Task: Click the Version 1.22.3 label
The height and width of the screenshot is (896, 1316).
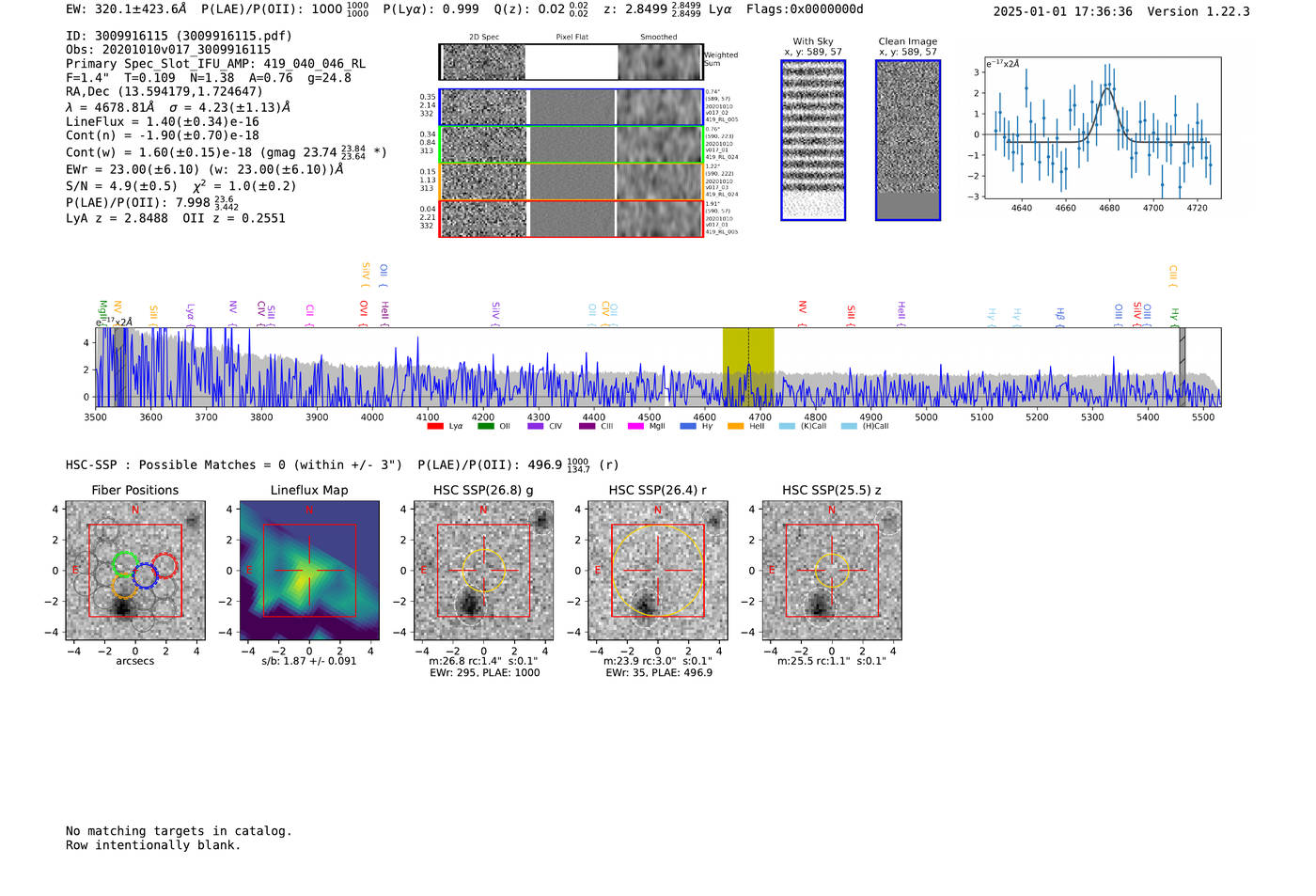Action: (x=1198, y=11)
